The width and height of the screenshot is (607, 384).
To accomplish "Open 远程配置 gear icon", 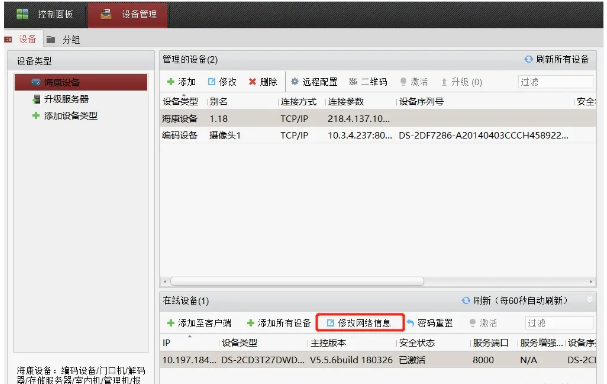I will click(295, 82).
